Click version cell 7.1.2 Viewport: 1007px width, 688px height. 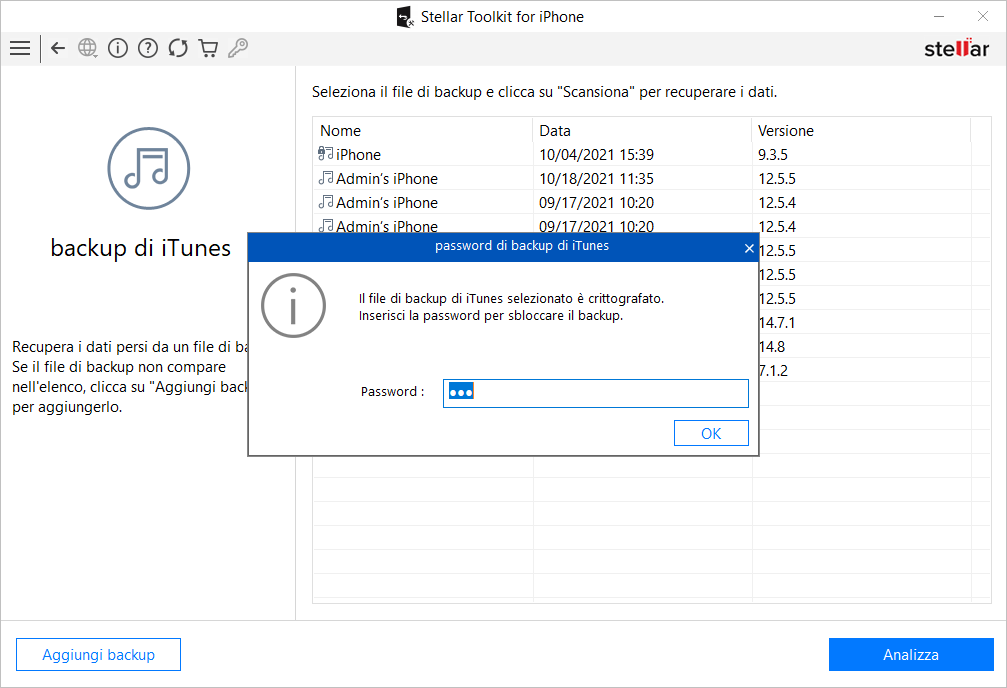[774, 371]
